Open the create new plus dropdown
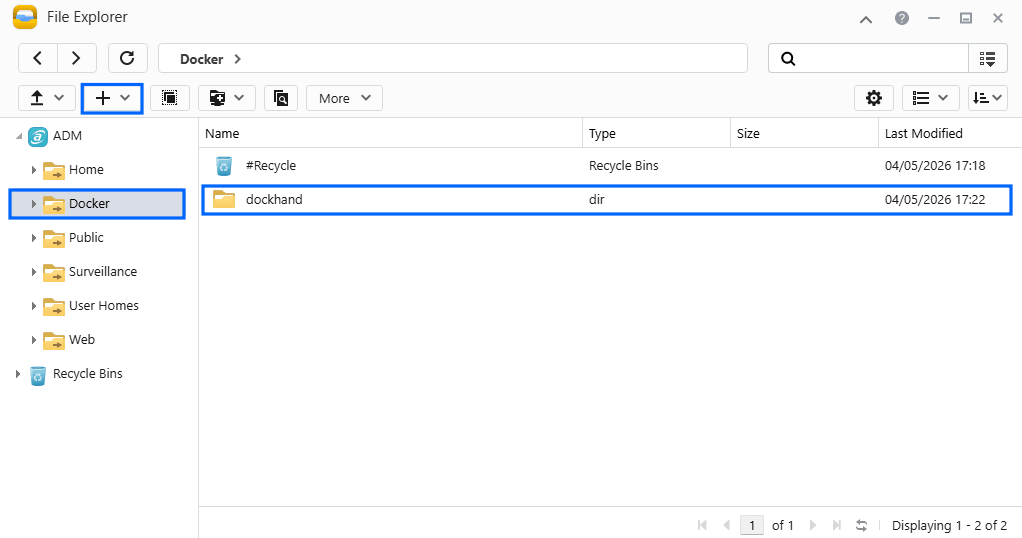1022x538 pixels. tap(112, 98)
